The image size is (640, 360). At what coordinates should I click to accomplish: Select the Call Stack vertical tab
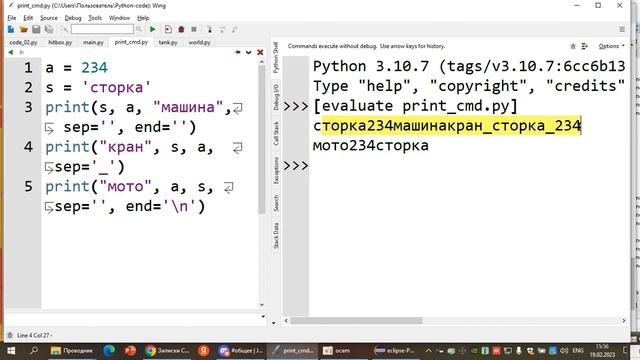276,133
